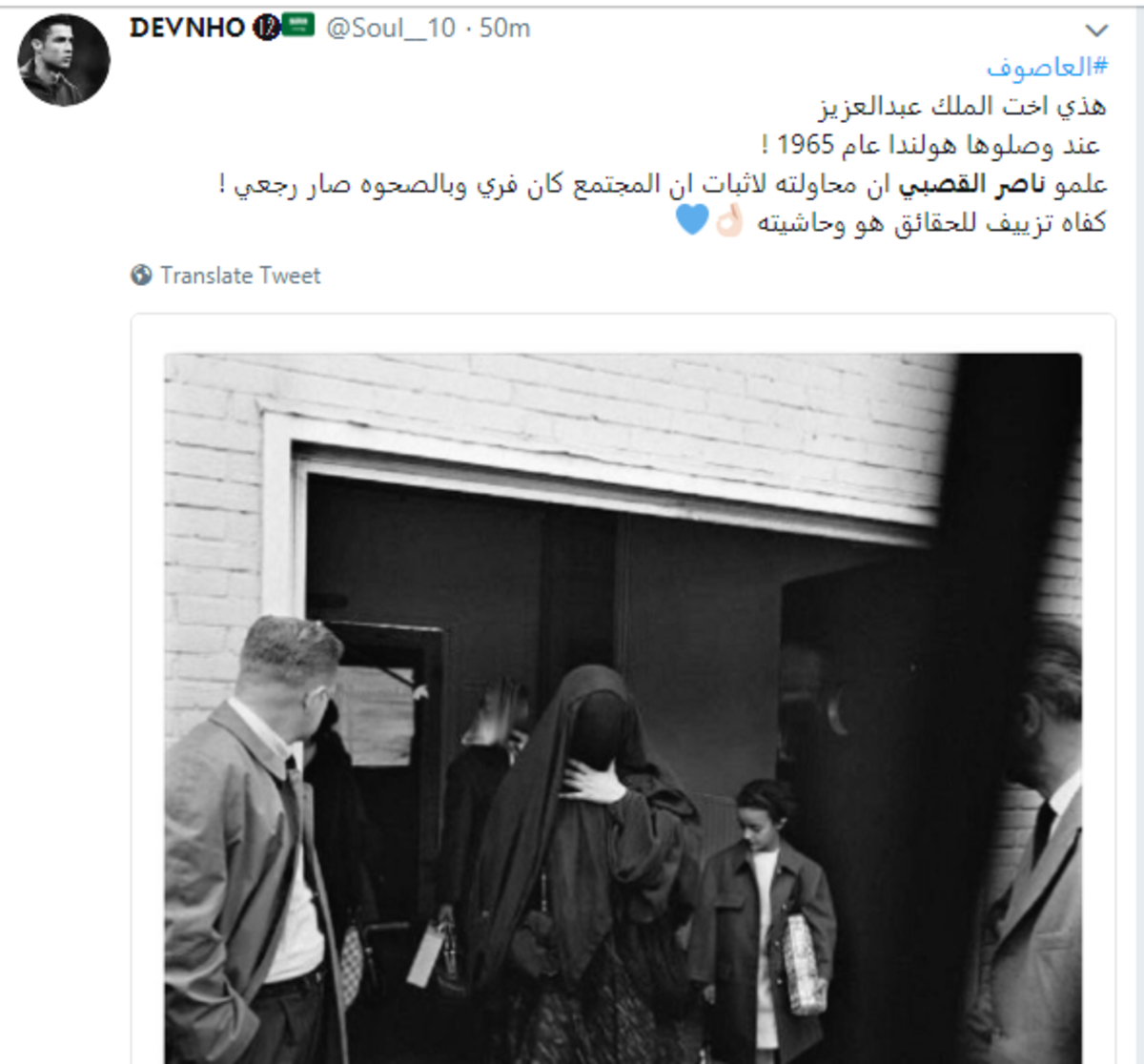This screenshot has width=1144, height=1064.
Task: Open the DEVNHO profile avatar picture
Action: click(64, 60)
